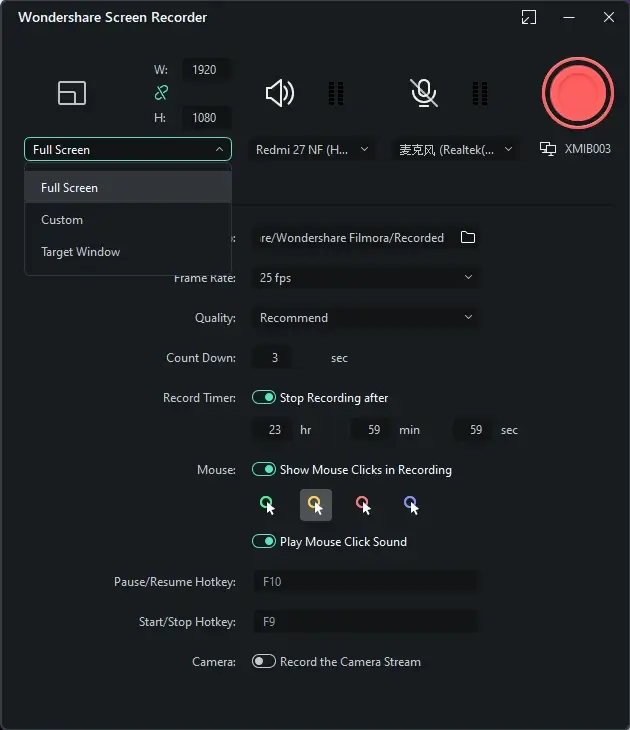630x730 pixels.
Task: Toggle Play Mouse Click Sound
Action: 264,541
